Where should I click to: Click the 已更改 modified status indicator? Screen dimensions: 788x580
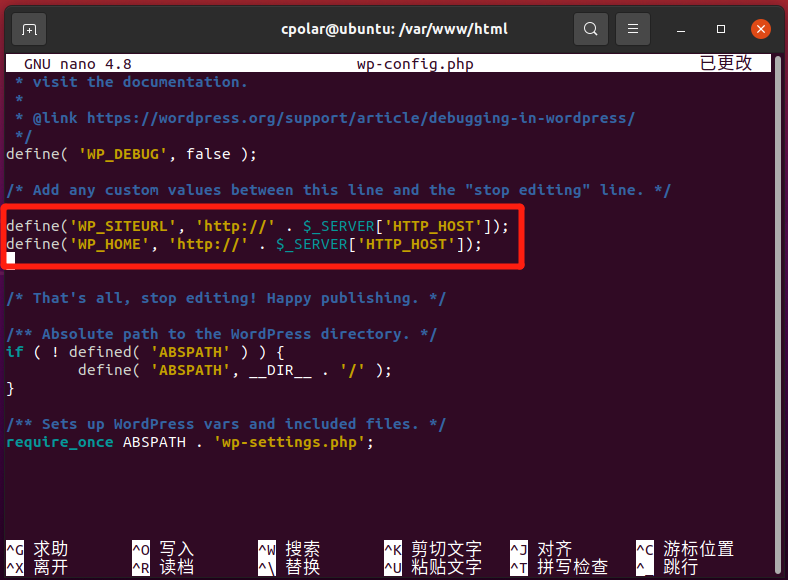(x=726, y=63)
